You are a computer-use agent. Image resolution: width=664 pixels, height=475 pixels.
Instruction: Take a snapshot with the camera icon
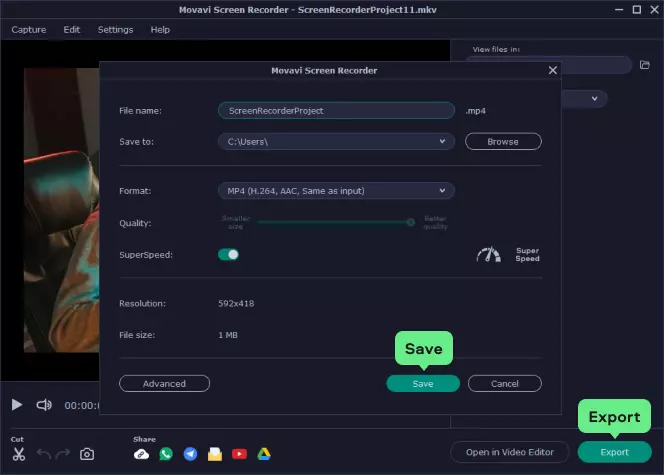click(87, 454)
